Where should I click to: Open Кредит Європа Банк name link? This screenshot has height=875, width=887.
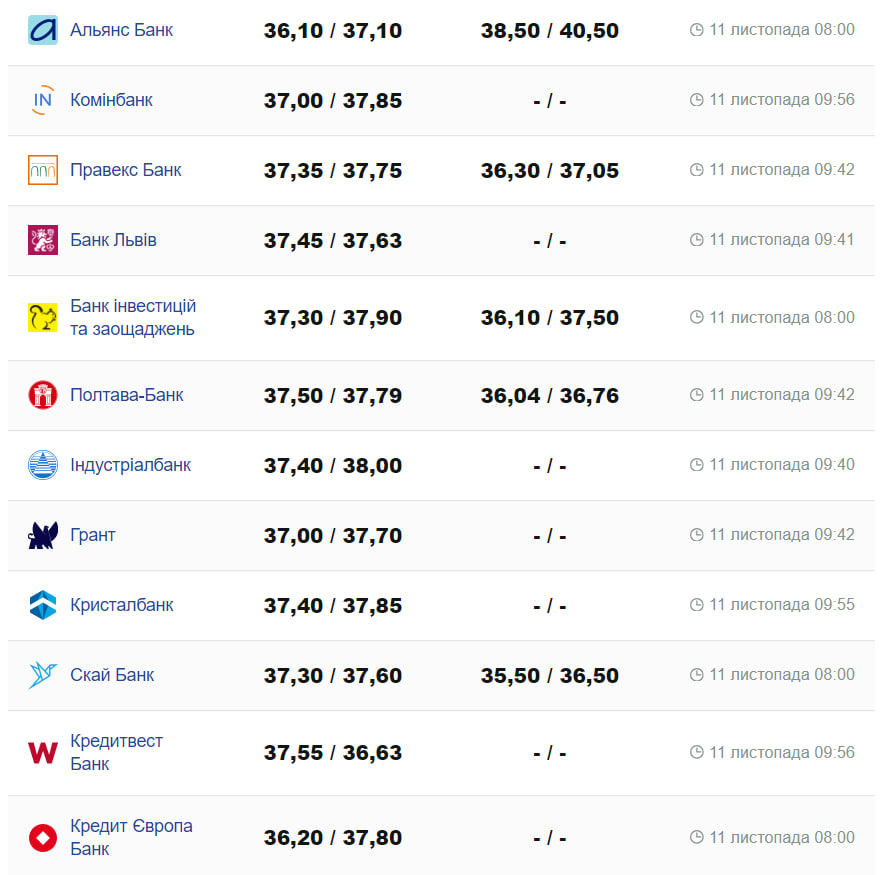click(x=131, y=837)
